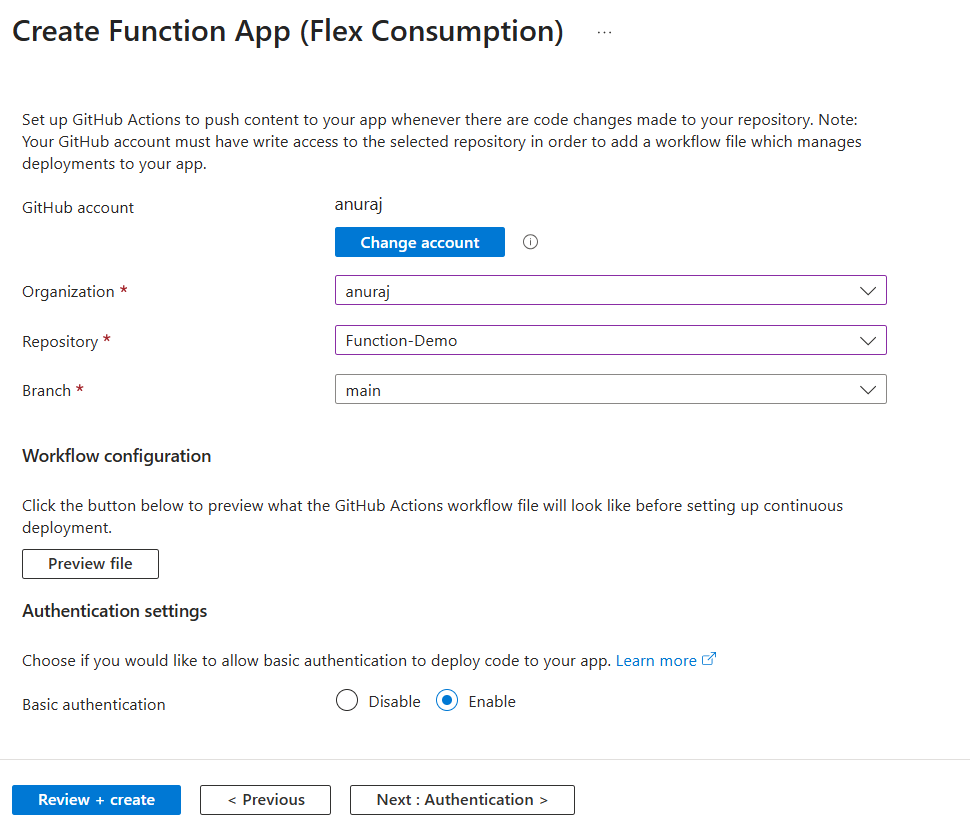Click the info icon beside Change account
Viewport: 970px width, 822px height.
[530, 242]
